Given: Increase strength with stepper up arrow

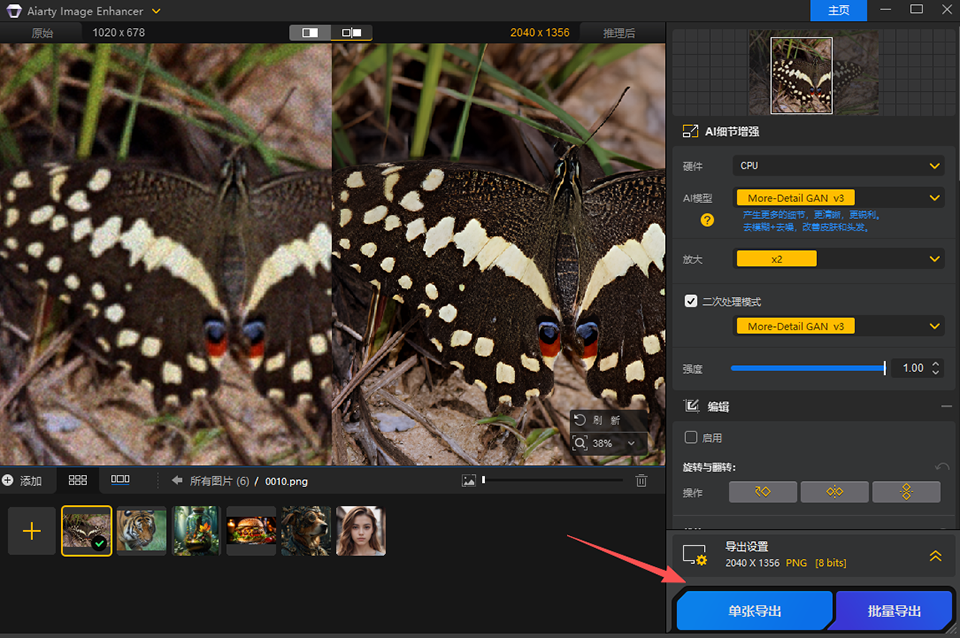Looking at the screenshot, I should point(936,364).
